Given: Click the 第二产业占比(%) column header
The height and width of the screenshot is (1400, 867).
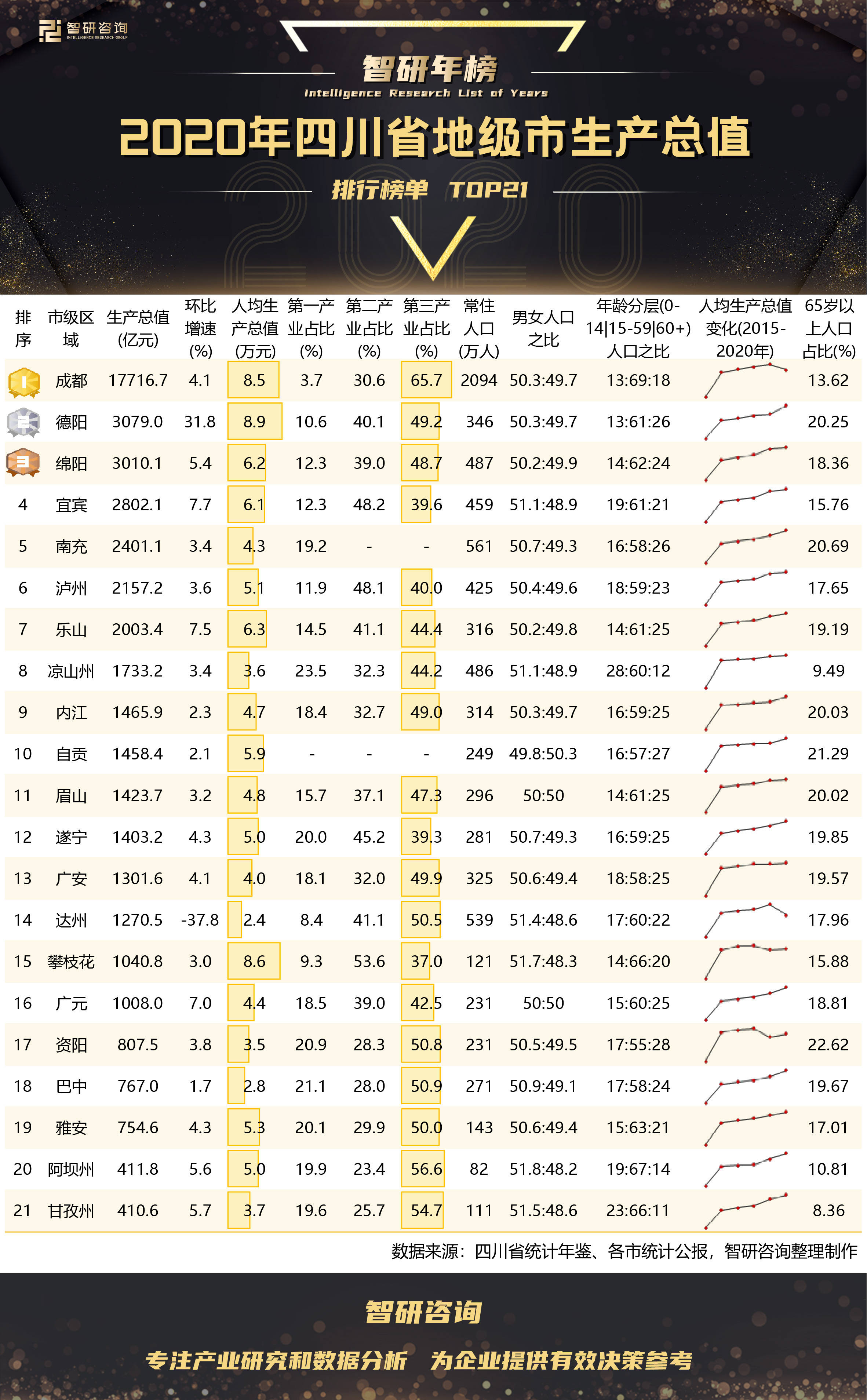Looking at the screenshot, I should pos(369,328).
